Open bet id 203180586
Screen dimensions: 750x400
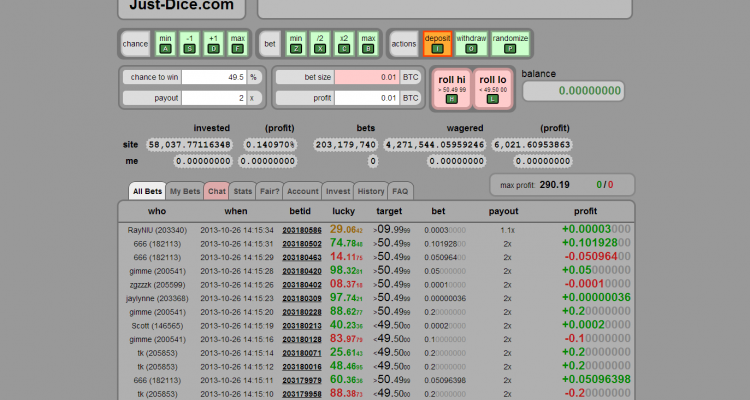302,230
